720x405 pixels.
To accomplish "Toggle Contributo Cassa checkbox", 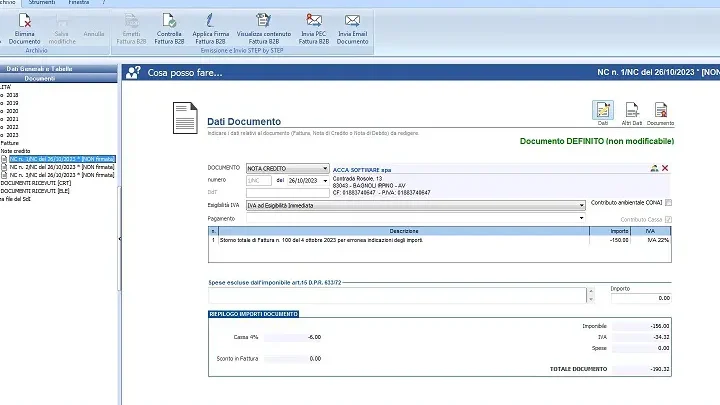I will (669, 219).
